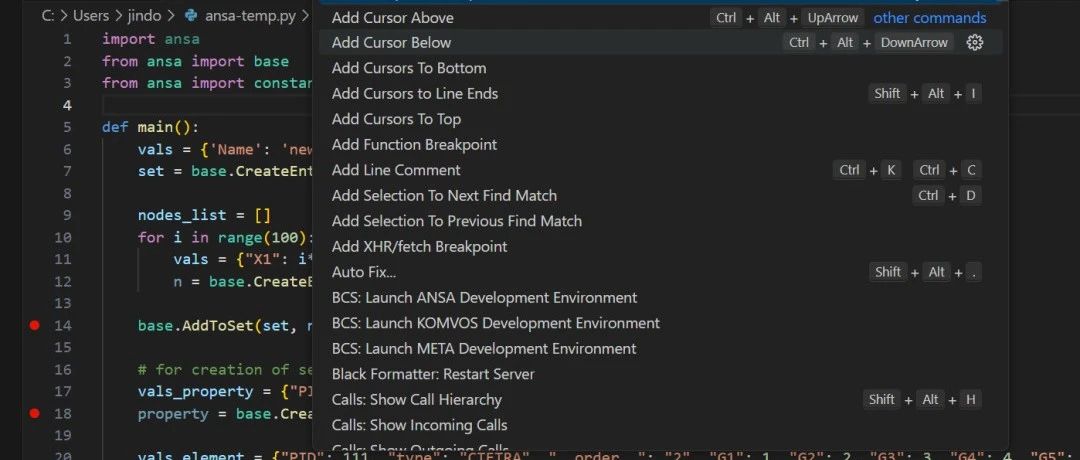Open keybinding settings gear for Add Cursor Below
The image size is (1080, 460).
(x=974, y=43)
